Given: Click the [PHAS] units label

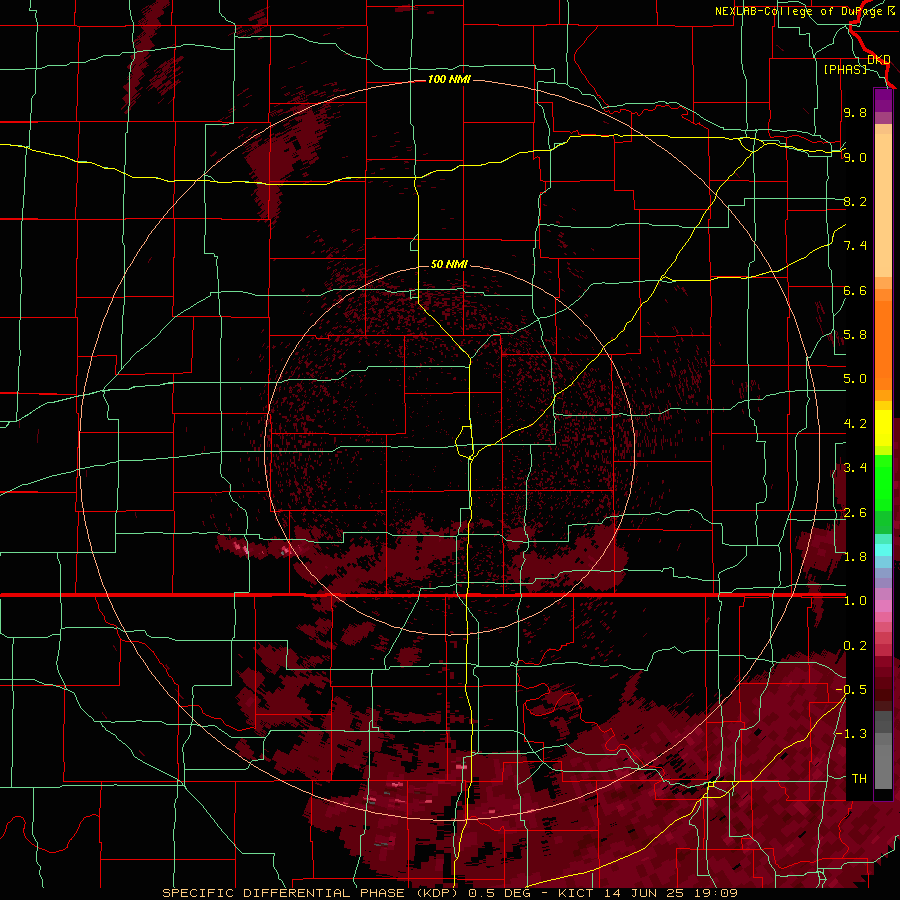Looking at the screenshot, I should 845,69.
